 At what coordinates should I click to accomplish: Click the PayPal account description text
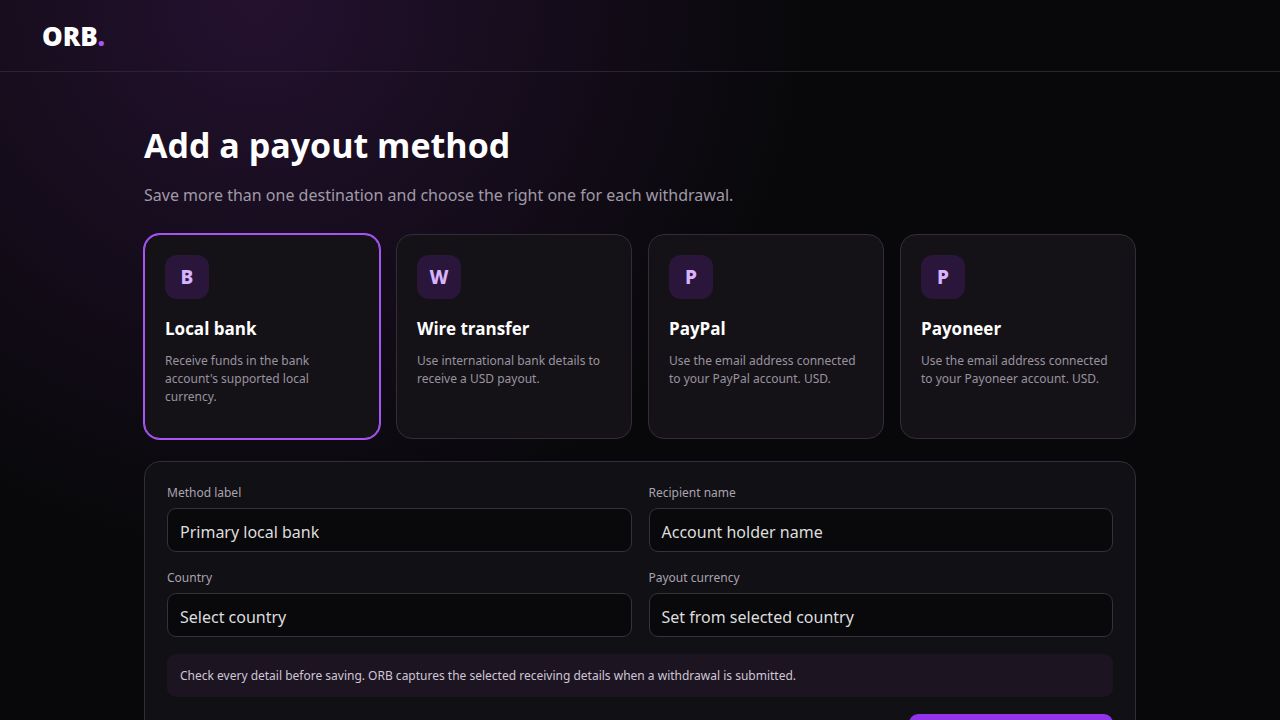point(762,370)
